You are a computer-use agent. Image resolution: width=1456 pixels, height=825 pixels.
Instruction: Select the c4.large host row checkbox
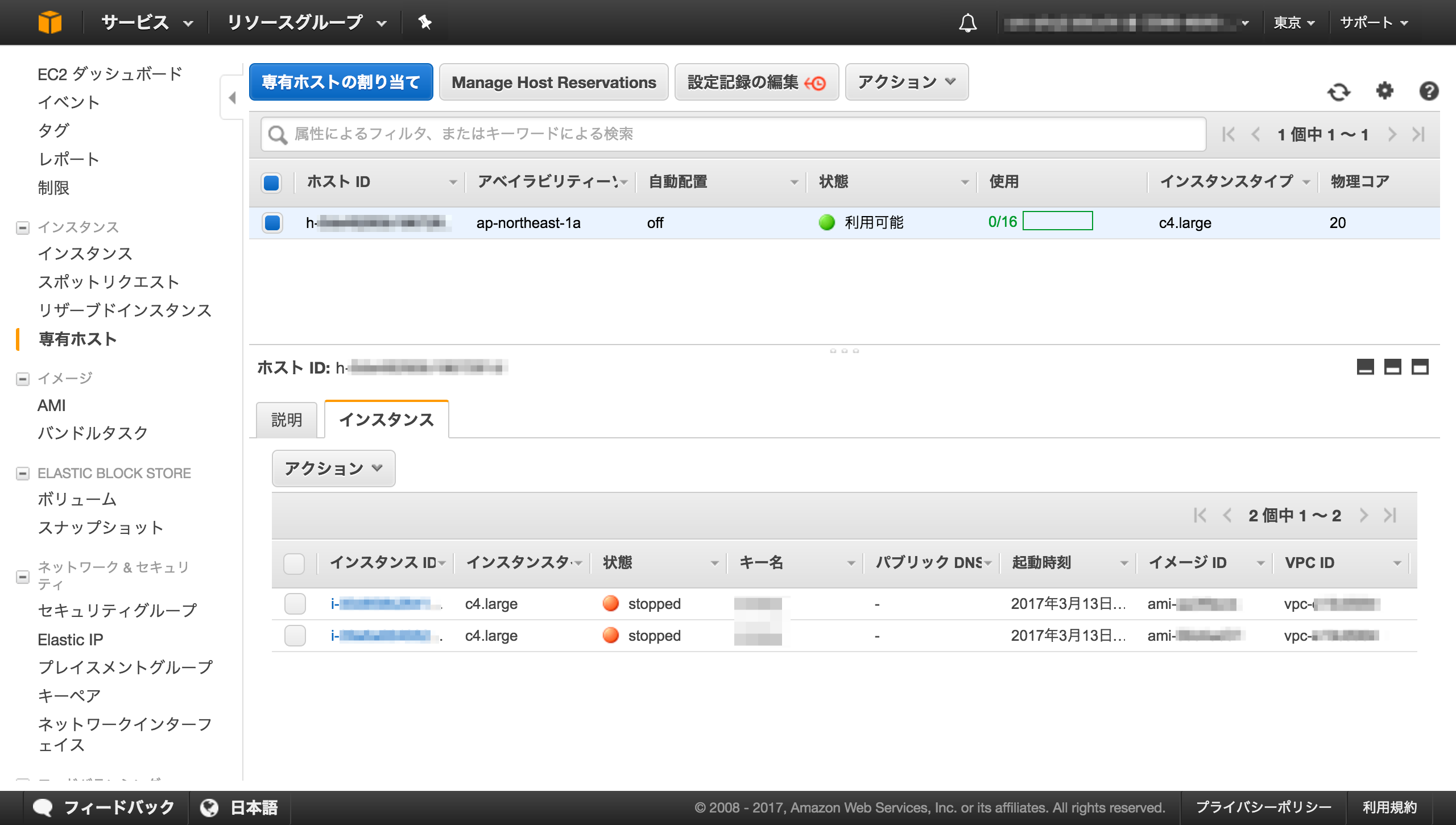click(x=271, y=223)
